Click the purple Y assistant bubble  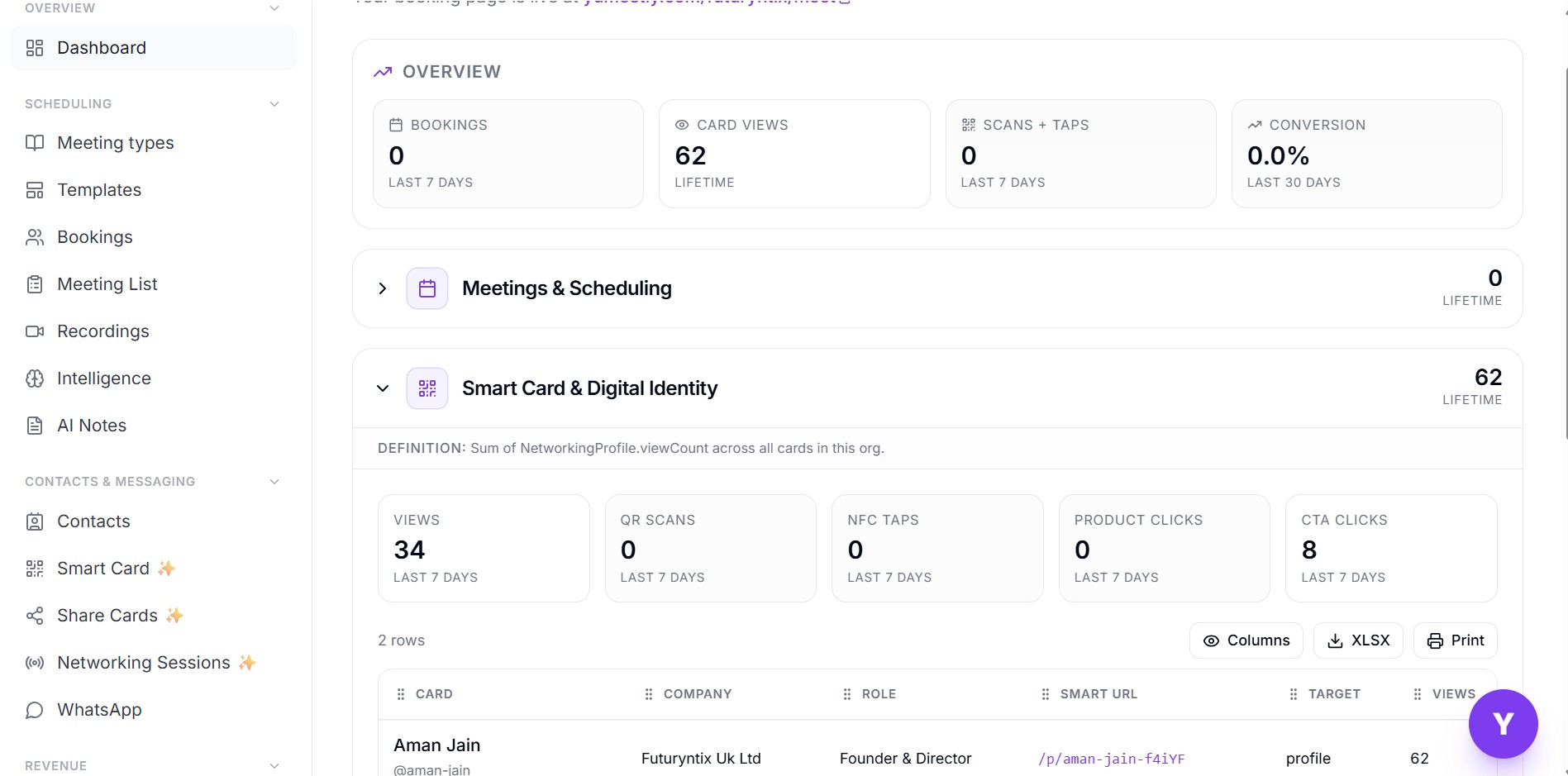pos(1503,724)
